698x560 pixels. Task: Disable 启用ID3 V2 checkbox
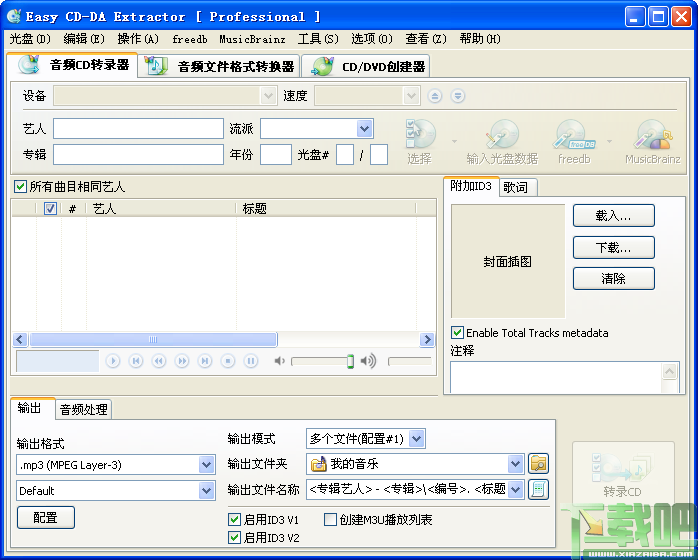pos(234,538)
